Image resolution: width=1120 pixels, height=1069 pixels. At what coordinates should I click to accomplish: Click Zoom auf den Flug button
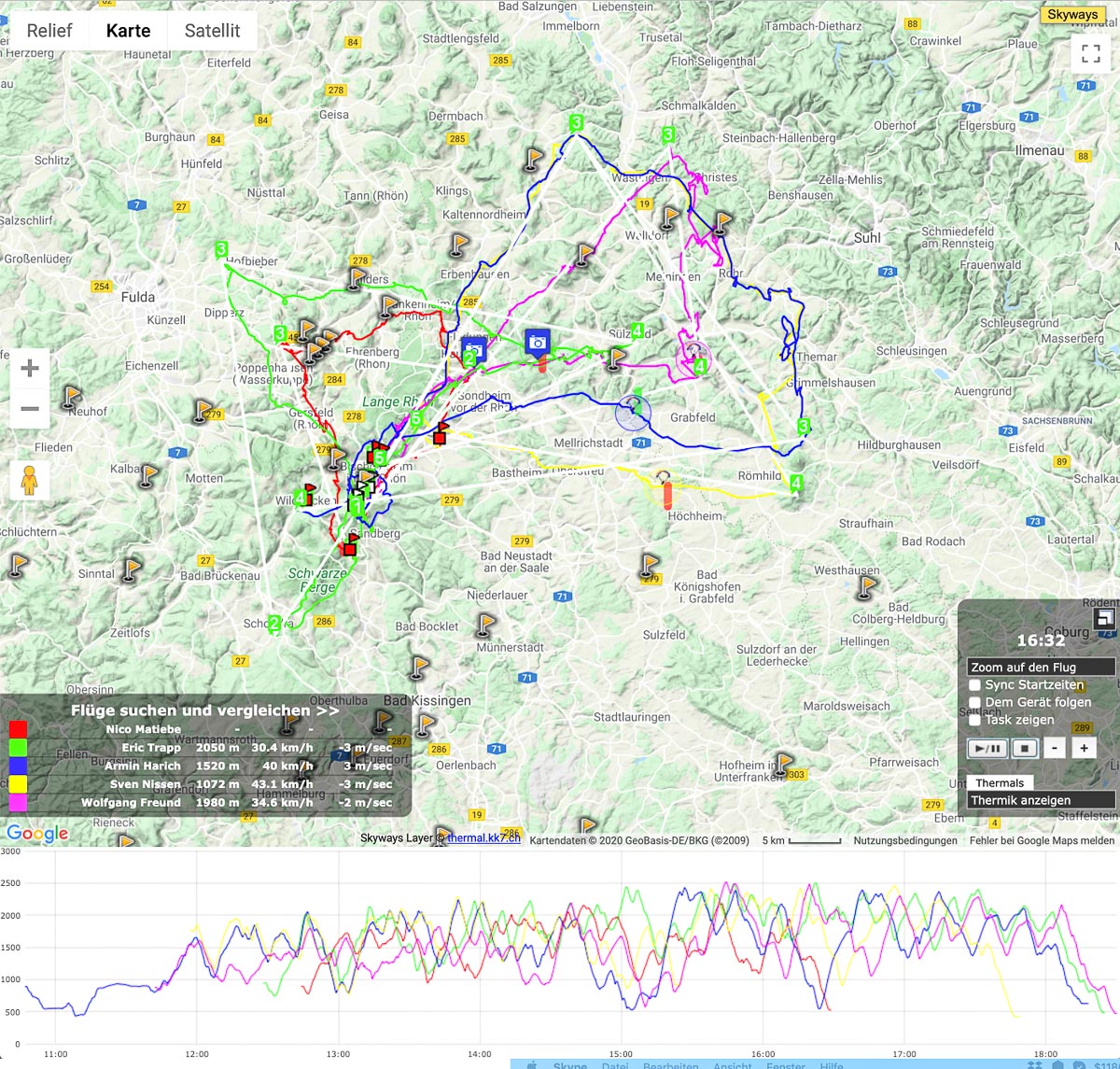1041,667
